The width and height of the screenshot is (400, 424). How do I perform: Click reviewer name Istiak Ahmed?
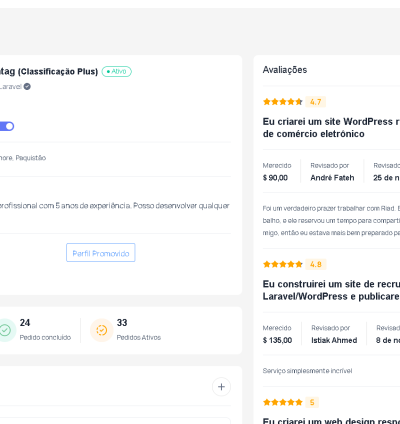tap(334, 340)
